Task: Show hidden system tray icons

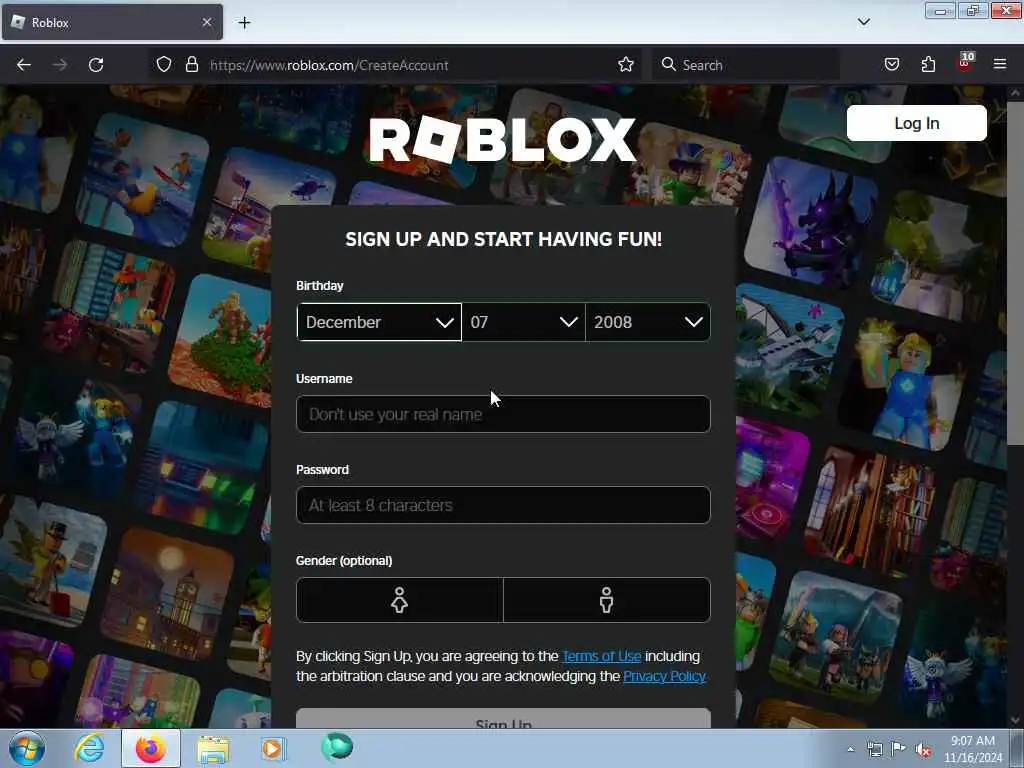Action: (850, 749)
